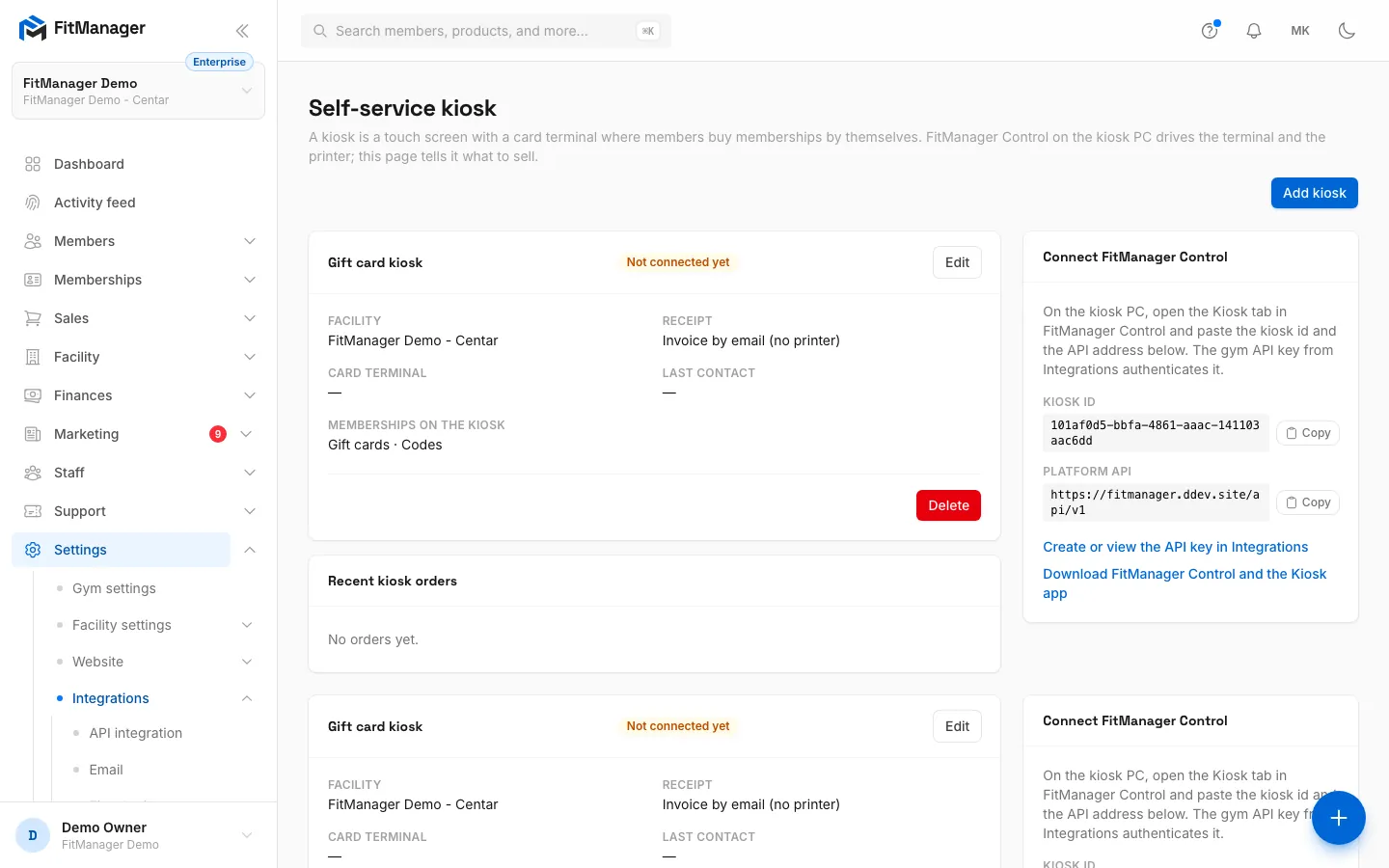Click the Demo Owner avatar circle
Screen dimensions: 1389x868
(33, 835)
